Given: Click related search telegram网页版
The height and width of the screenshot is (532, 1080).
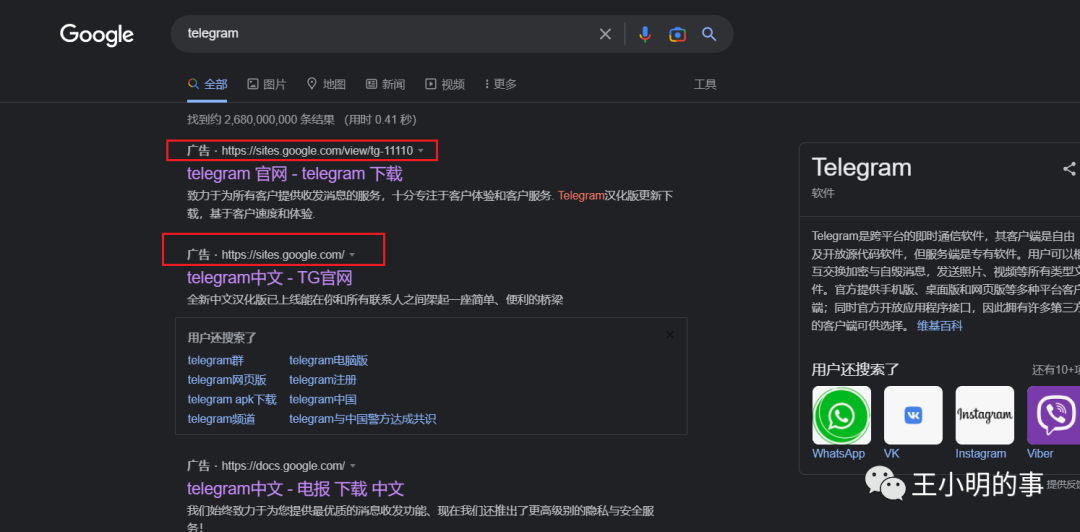Looking at the screenshot, I should tap(227, 380).
